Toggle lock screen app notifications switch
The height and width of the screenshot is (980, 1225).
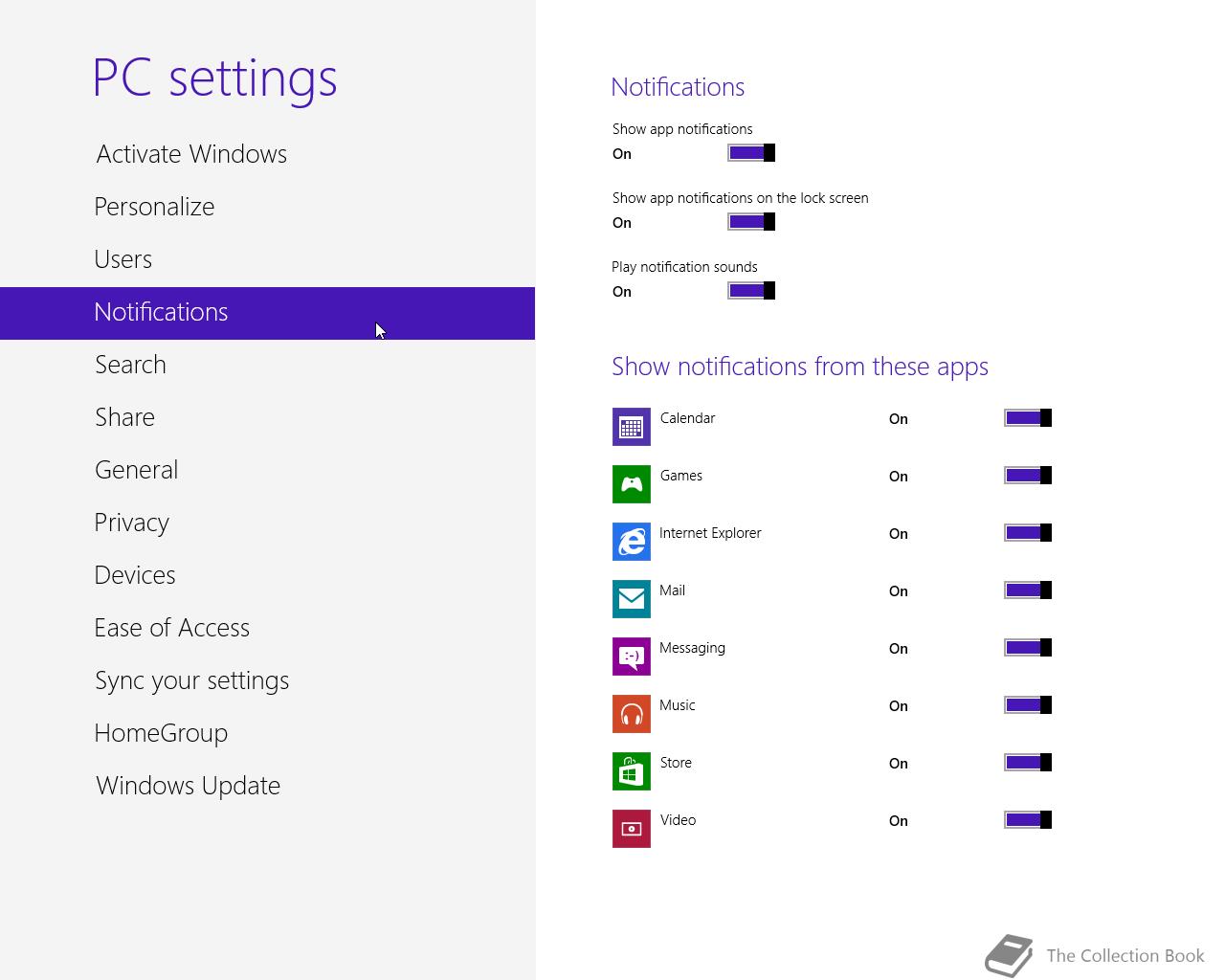(x=751, y=222)
